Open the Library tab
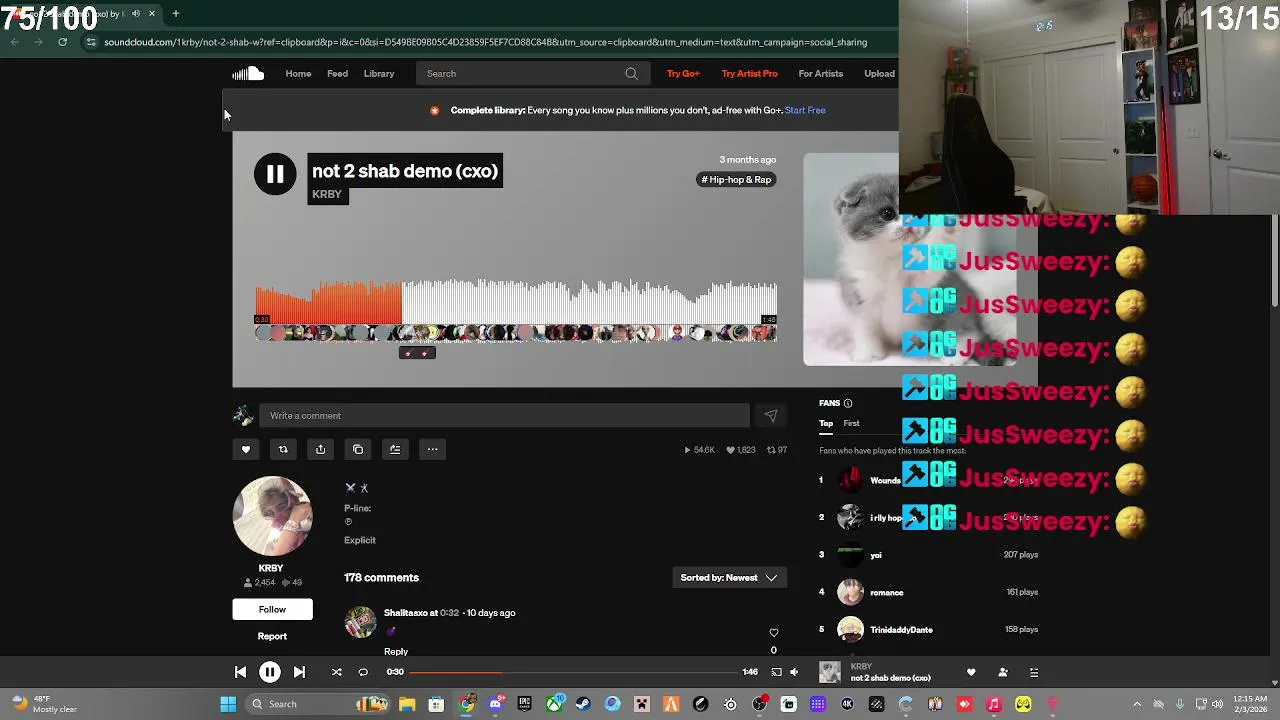This screenshot has height=720, width=1280. pos(379,73)
